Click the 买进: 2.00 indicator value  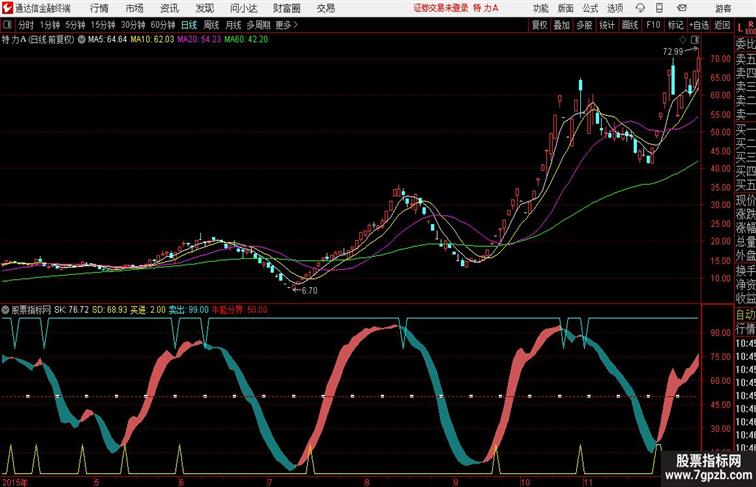click(148, 310)
